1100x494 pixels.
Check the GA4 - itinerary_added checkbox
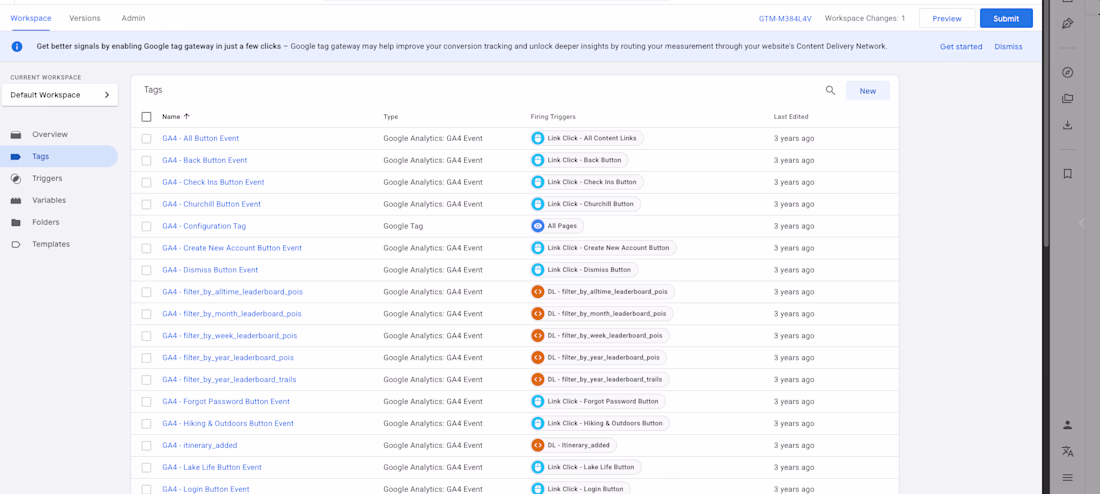pos(146,445)
